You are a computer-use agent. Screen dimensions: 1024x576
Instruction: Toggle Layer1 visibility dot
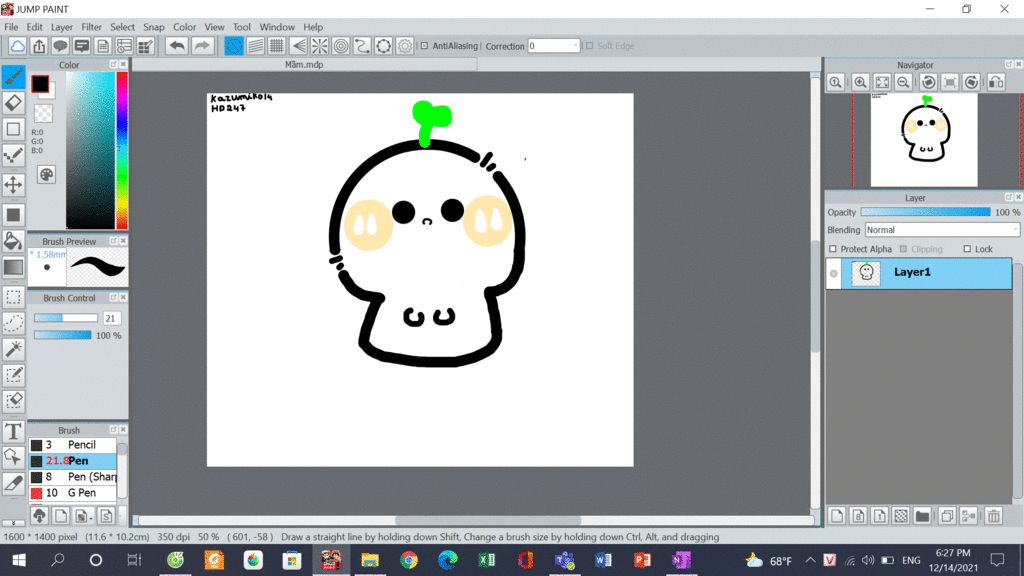(833, 274)
